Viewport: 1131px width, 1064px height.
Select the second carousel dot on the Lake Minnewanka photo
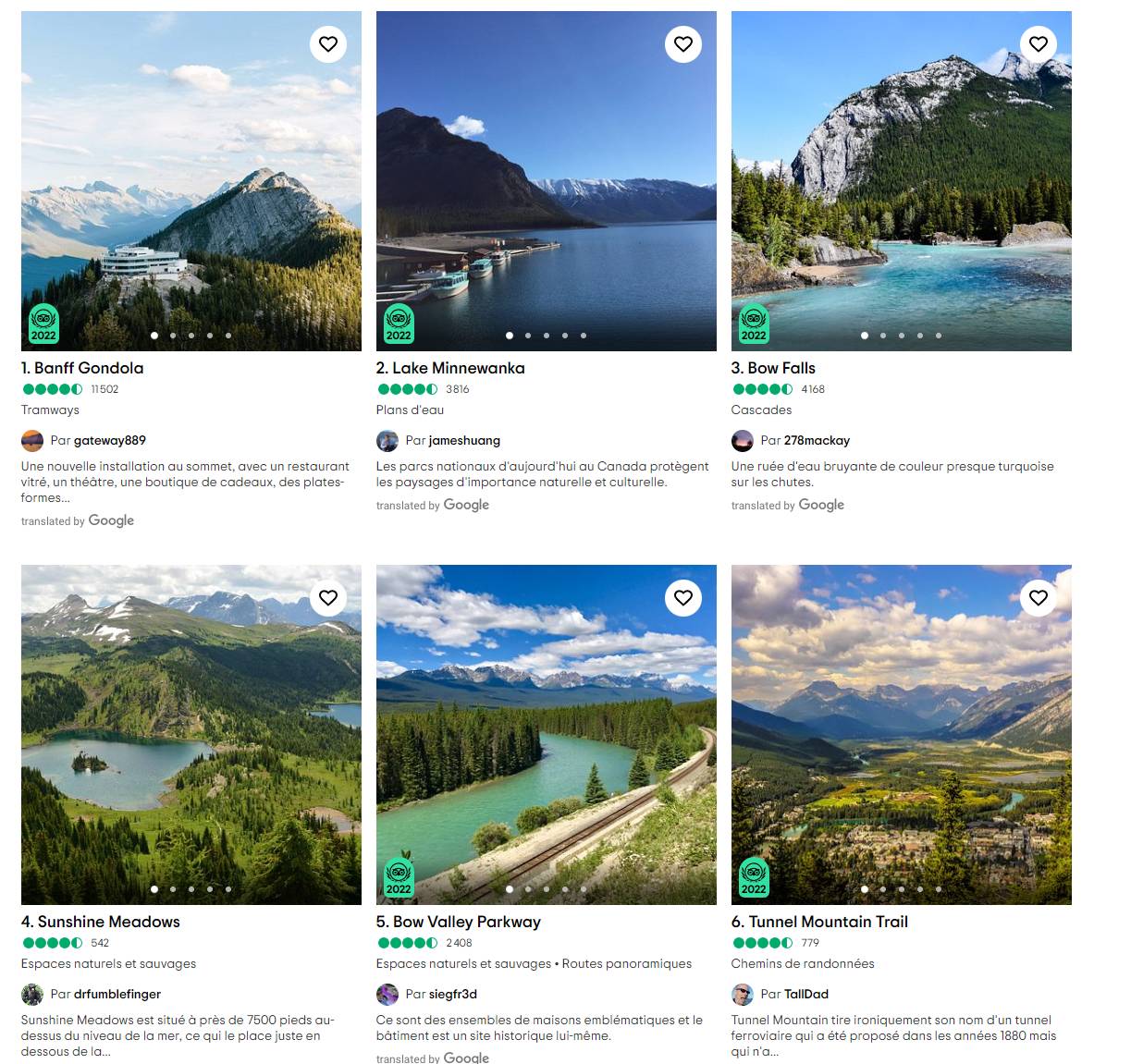pyautogui.click(x=528, y=336)
